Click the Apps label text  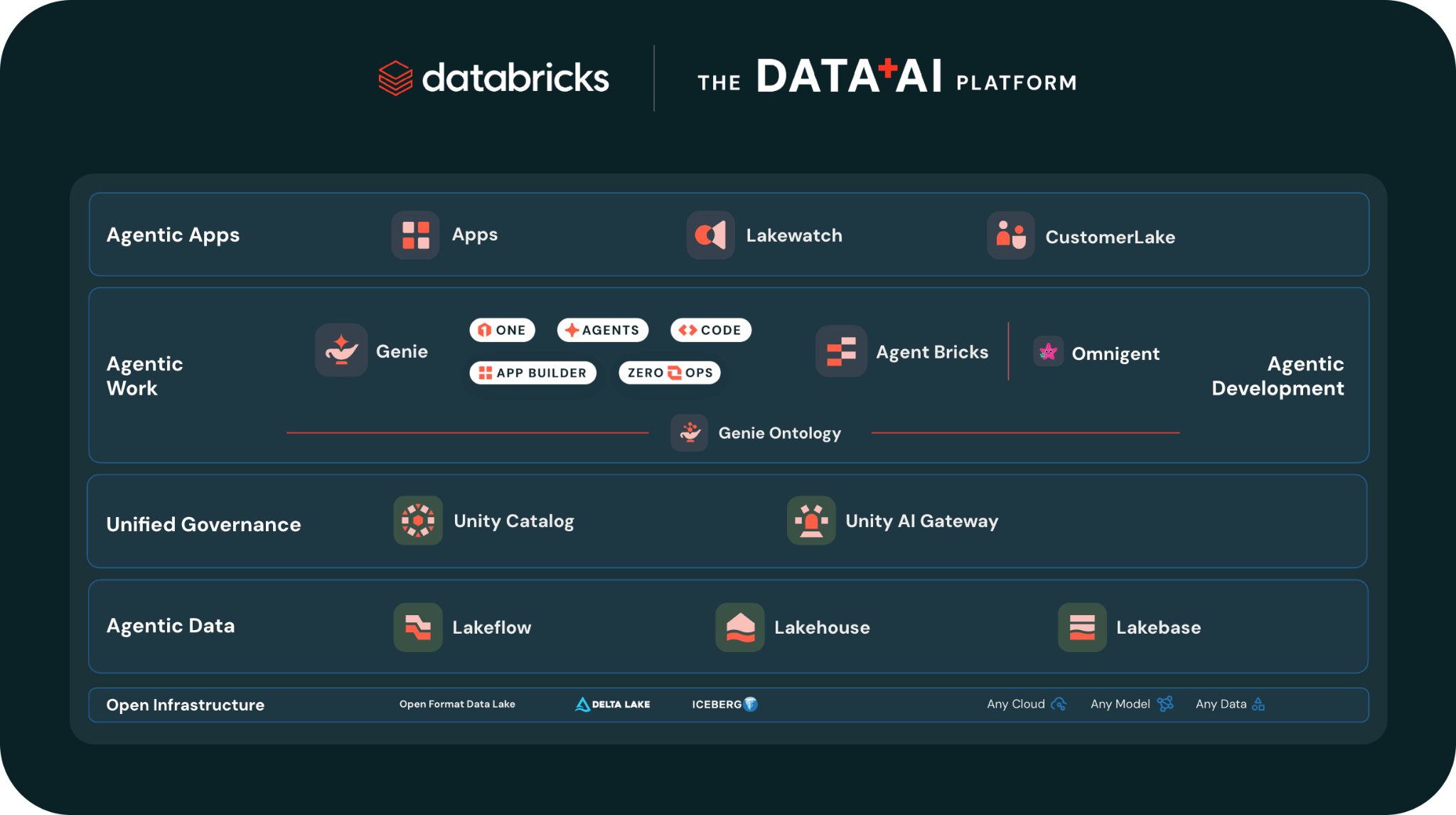click(x=475, y=235)
